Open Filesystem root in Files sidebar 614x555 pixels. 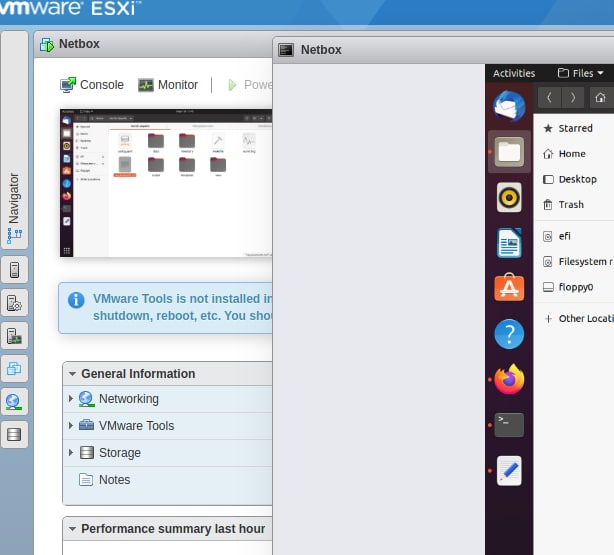pos(574,262)
